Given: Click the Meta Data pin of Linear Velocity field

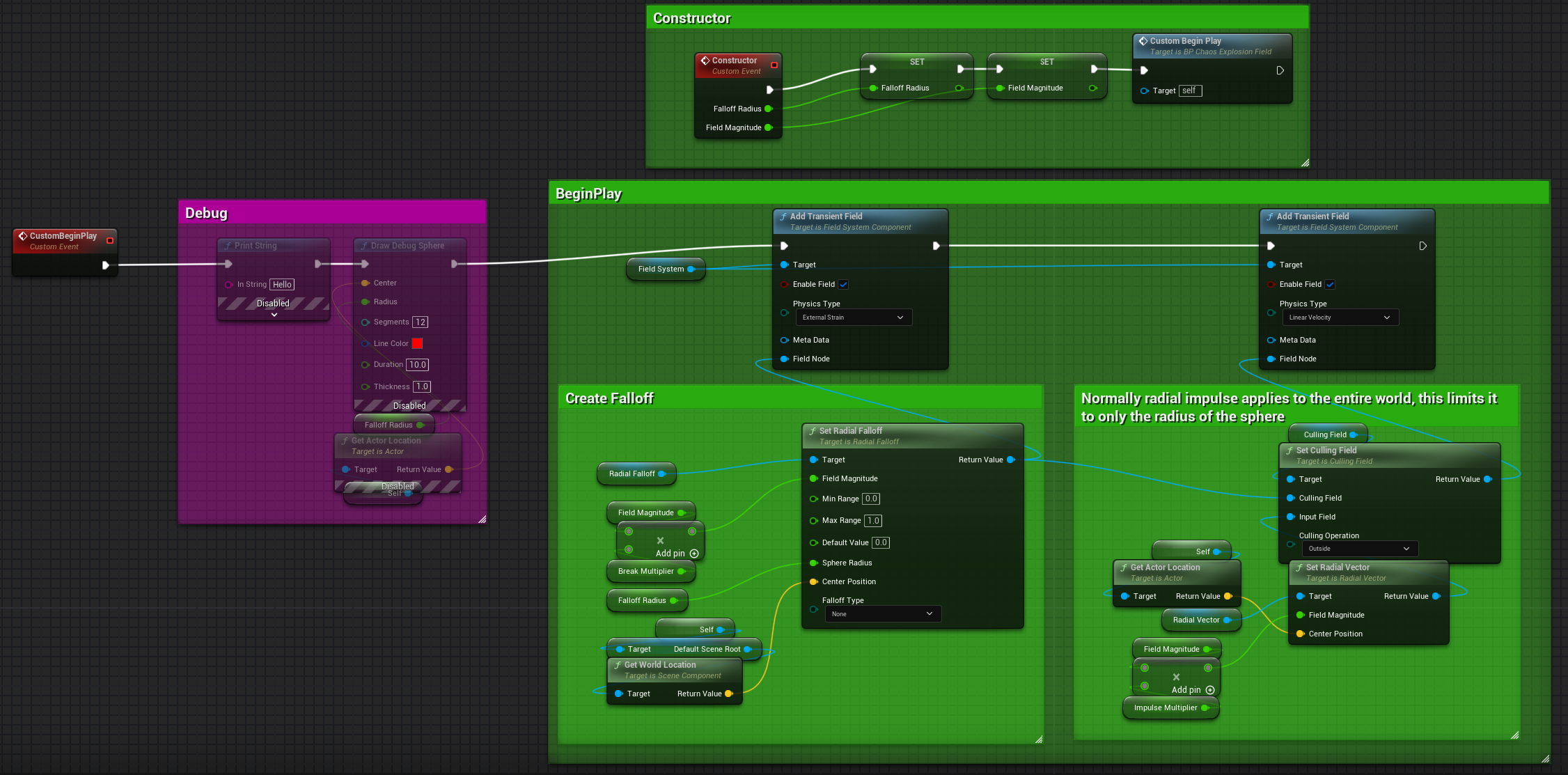Looking at the screenshot, I should click(1271, 340).
